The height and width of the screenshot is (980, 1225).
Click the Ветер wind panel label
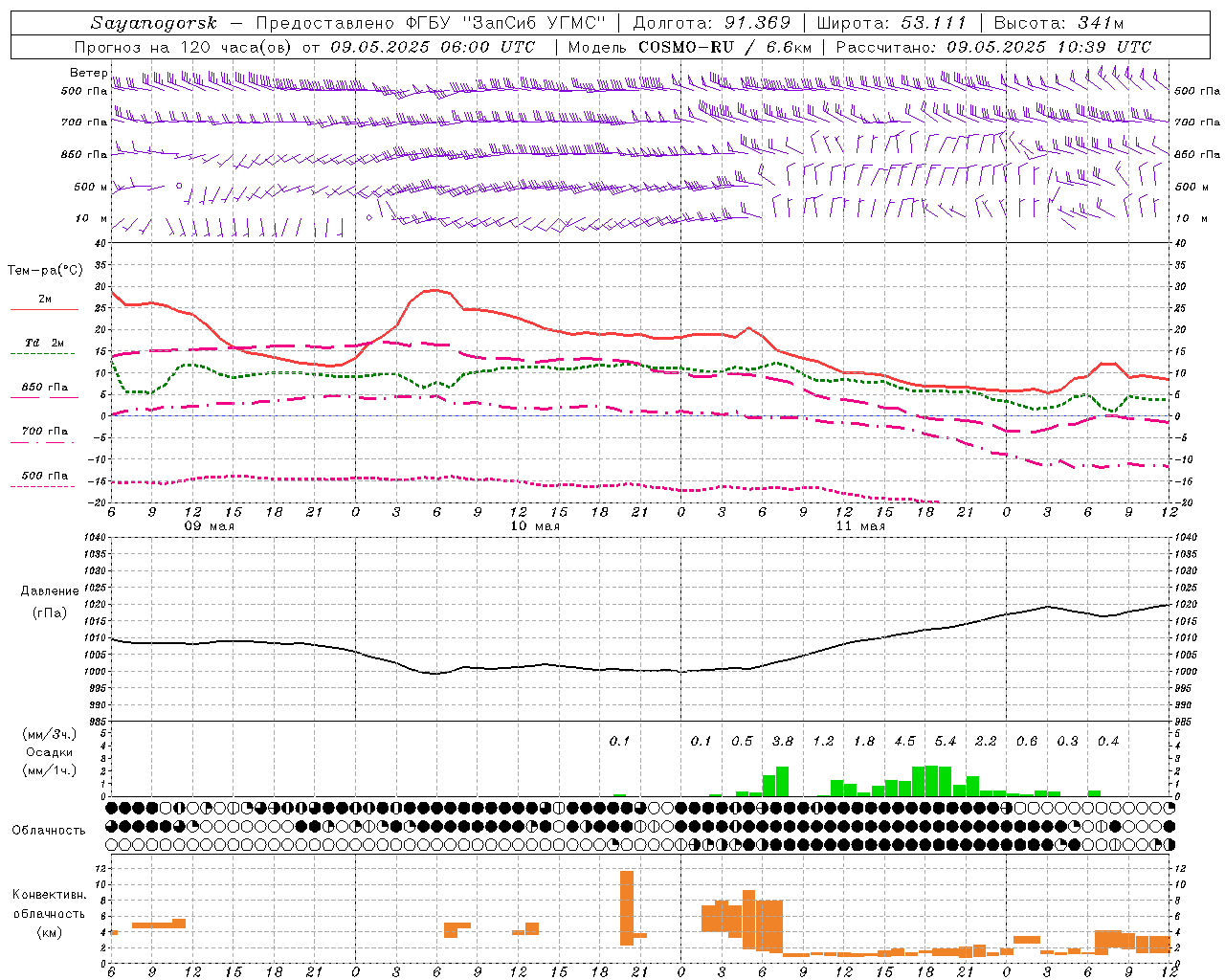point(89,73)
